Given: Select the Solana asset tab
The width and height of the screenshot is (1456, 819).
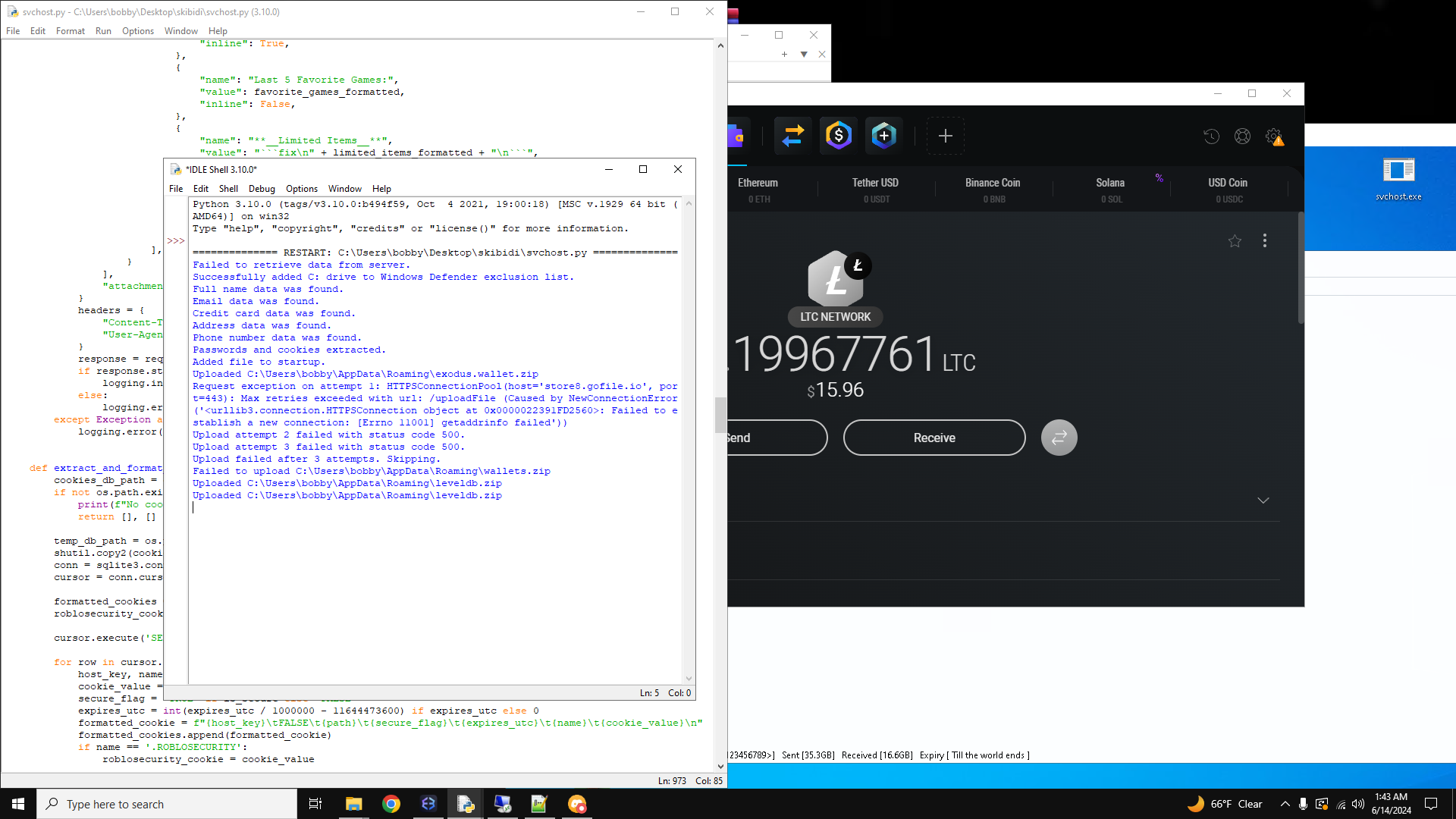Looking at the screenshot, I should click(x=1110, y=190).
